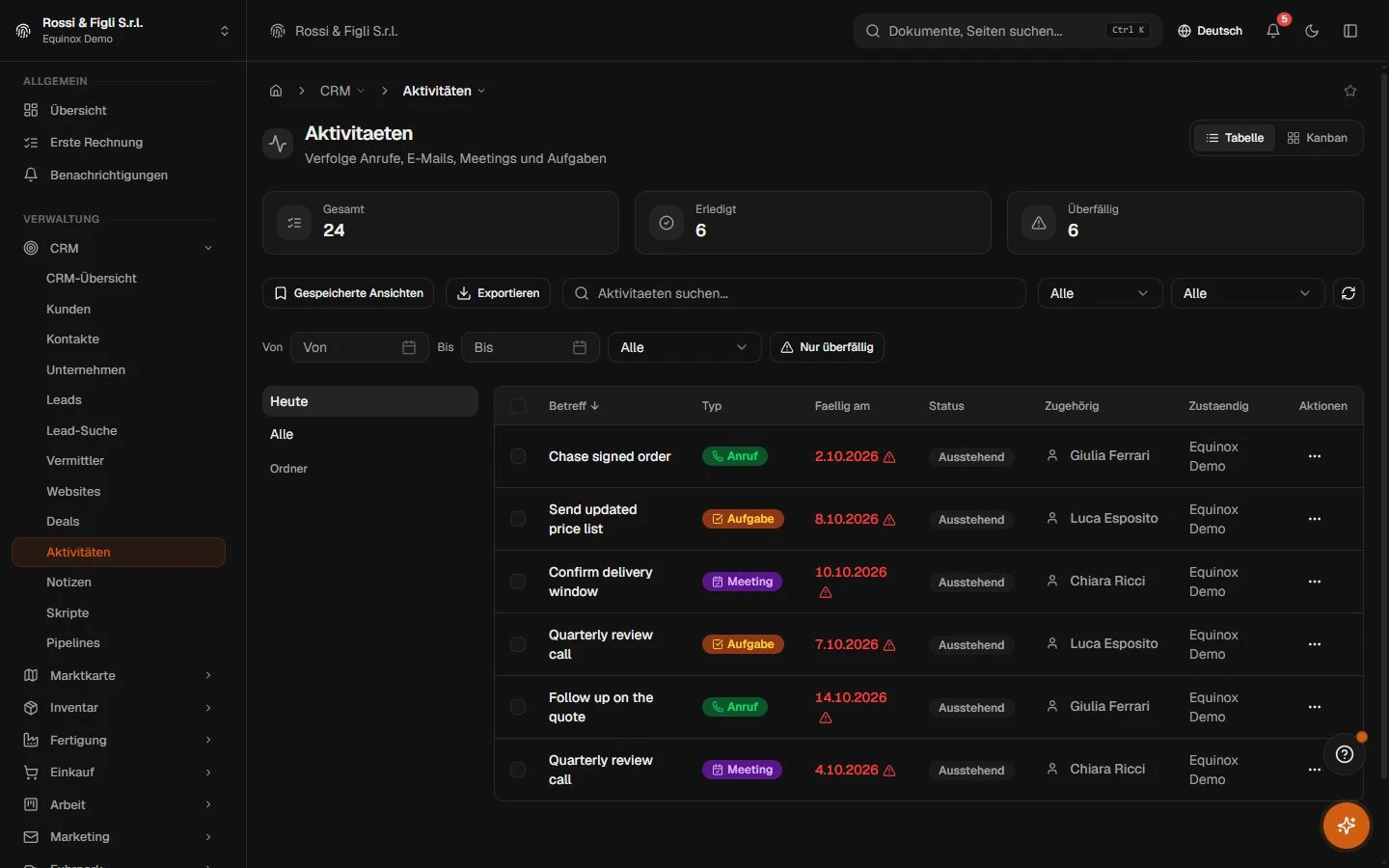Select all activities with header checkbox
Screen dimensions: 1389x868
518,406
